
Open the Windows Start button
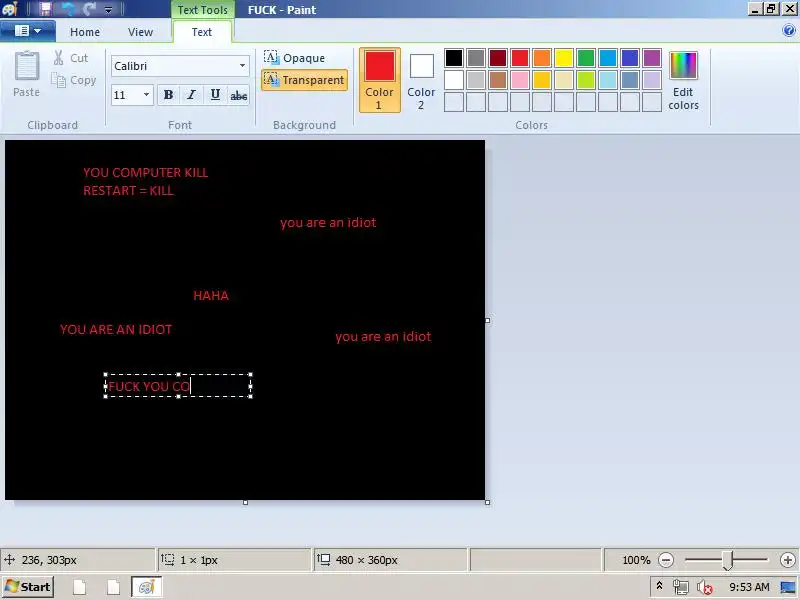pos(28,587)
